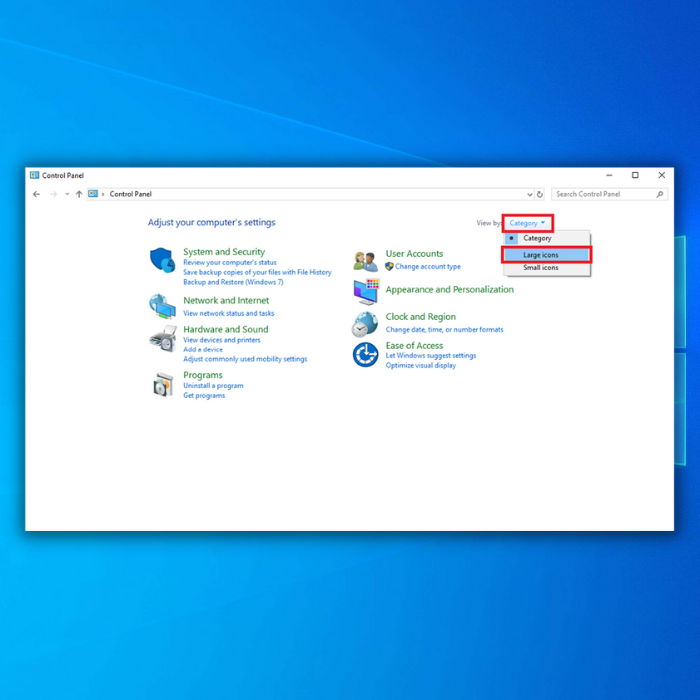Choose Large icons in View by menu
The image size is (700, 700).
(x=547, y=255)
